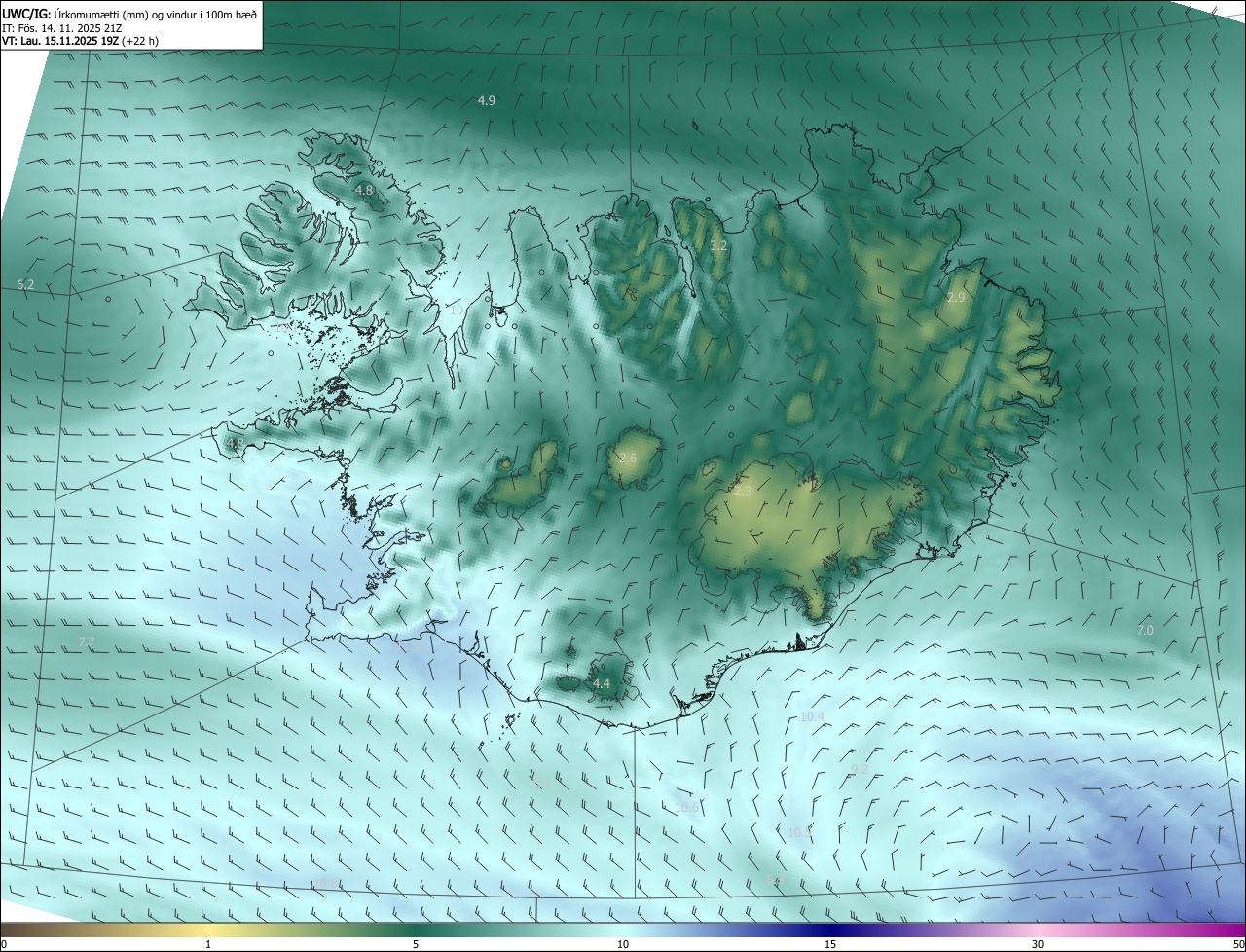This screenshot has height=952, width=1246.
Task: Click the '10.4' value off the south coast
Action: click(x=812, y=716)
